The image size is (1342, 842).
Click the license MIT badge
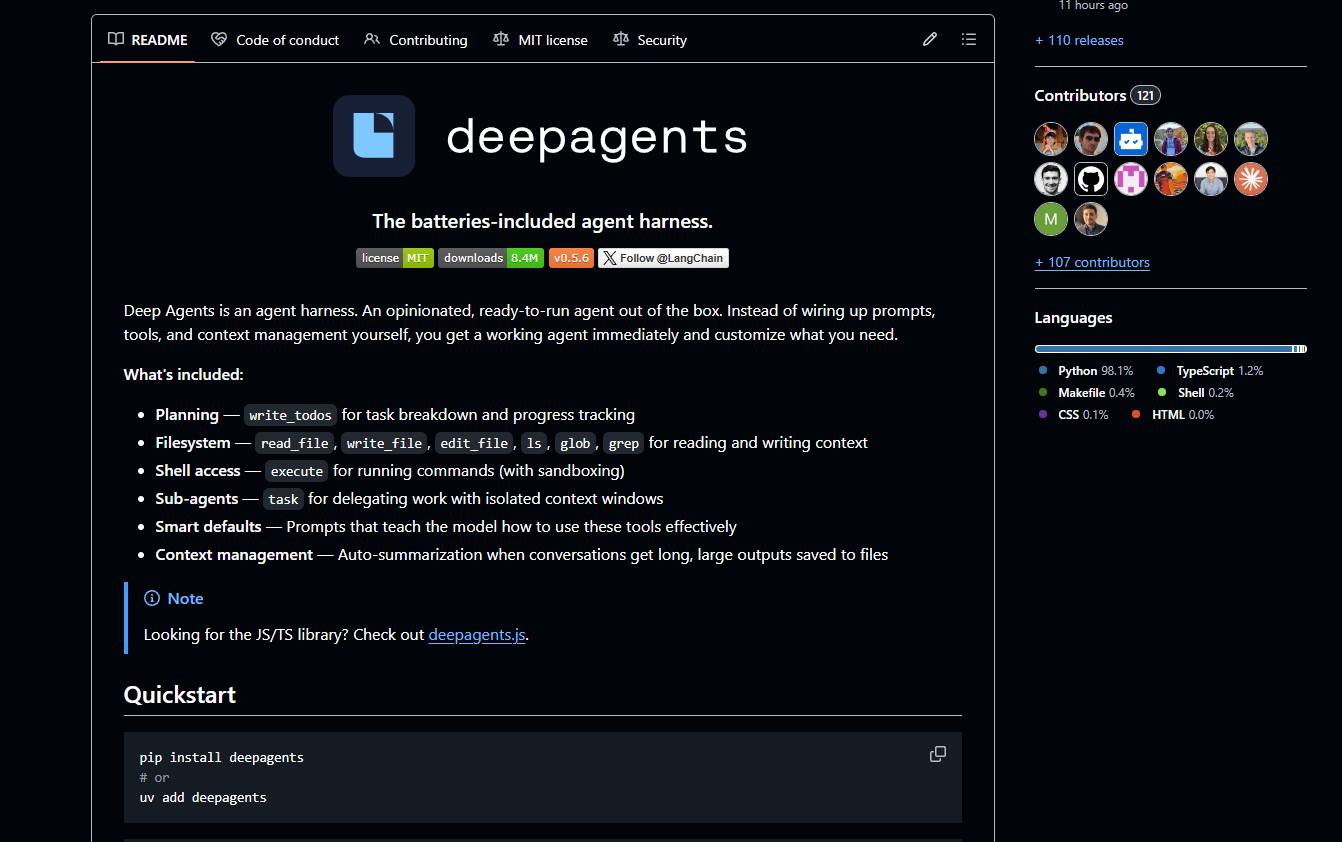[x=395, y=258]
